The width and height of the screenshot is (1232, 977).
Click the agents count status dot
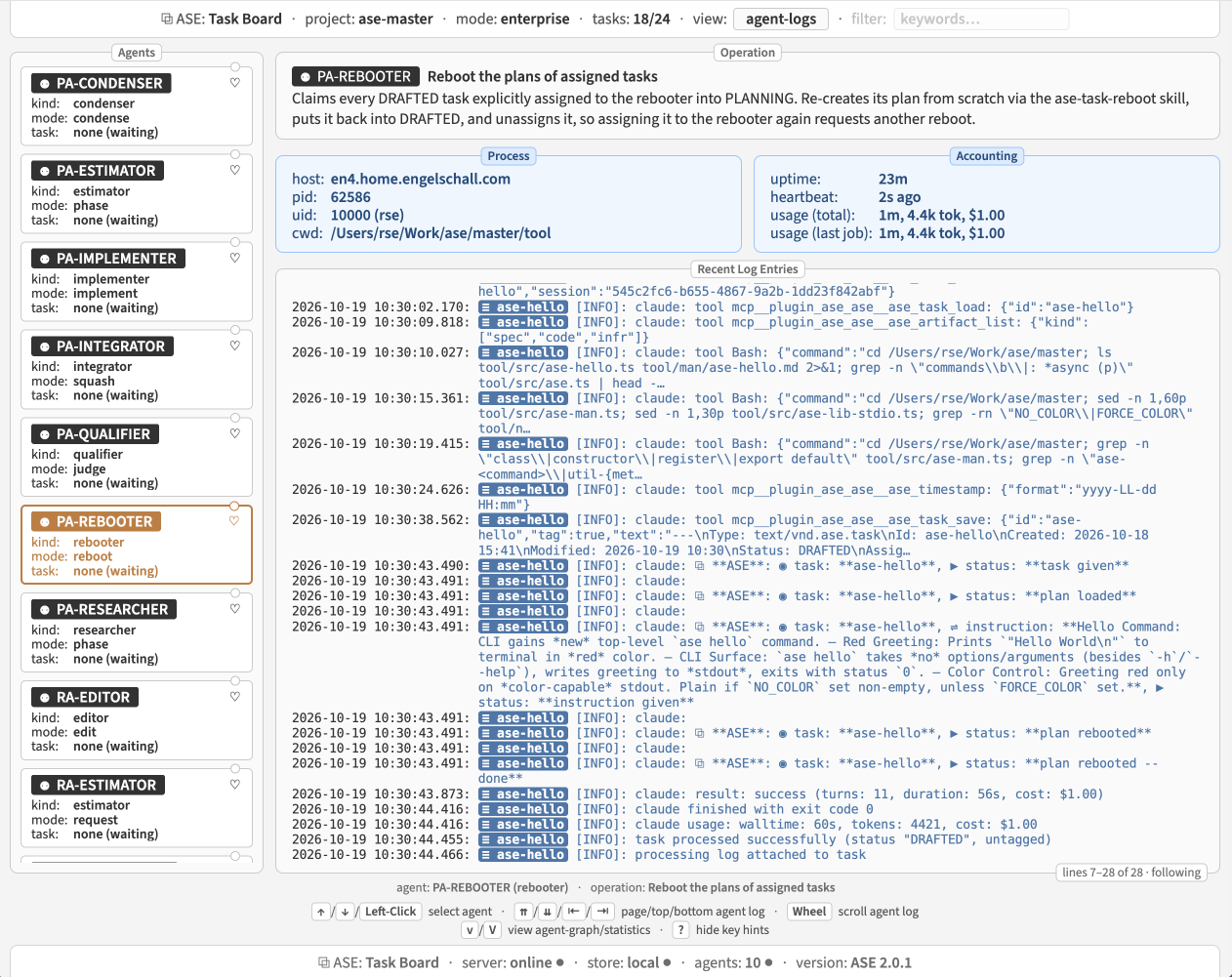[768, 962]
